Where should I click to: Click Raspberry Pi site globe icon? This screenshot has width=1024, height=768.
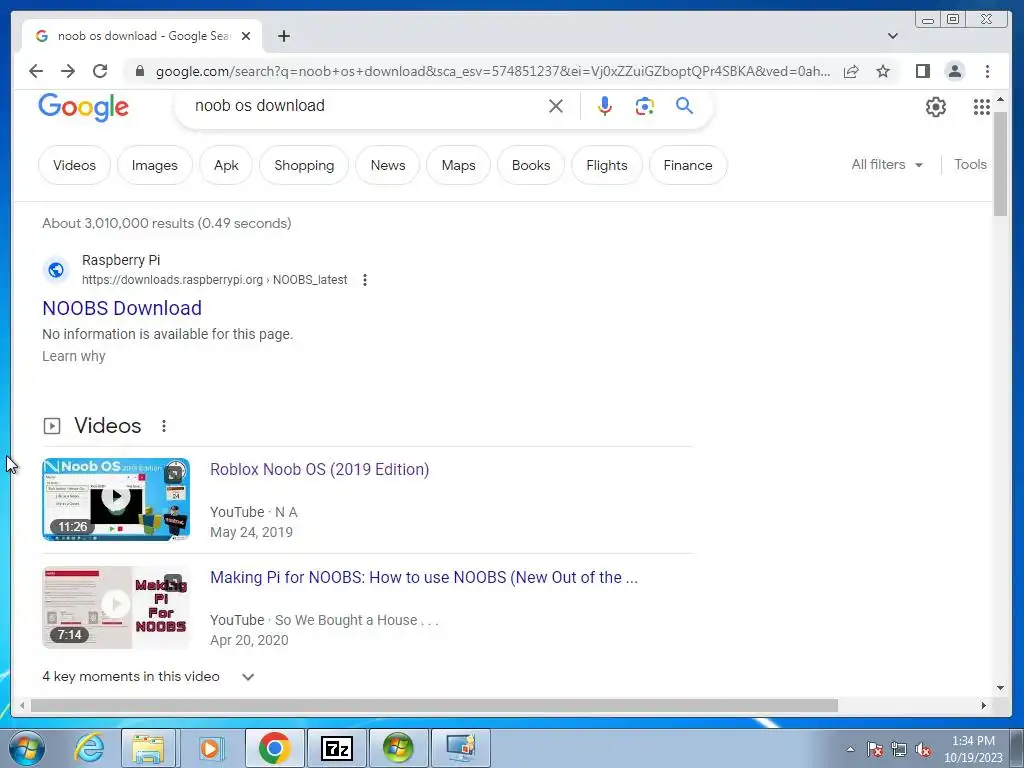pos(56,269)
